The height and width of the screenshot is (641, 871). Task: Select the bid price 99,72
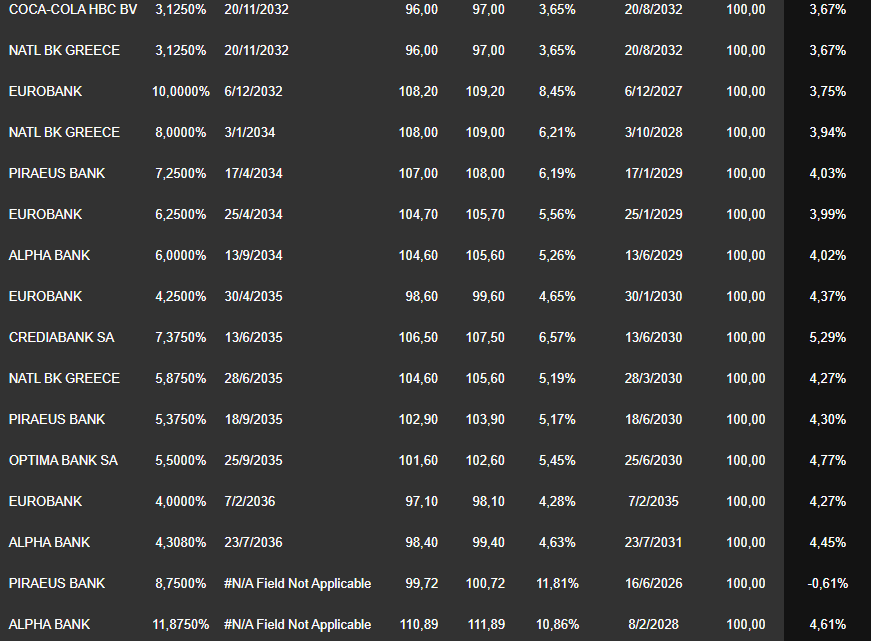[422, 583]
